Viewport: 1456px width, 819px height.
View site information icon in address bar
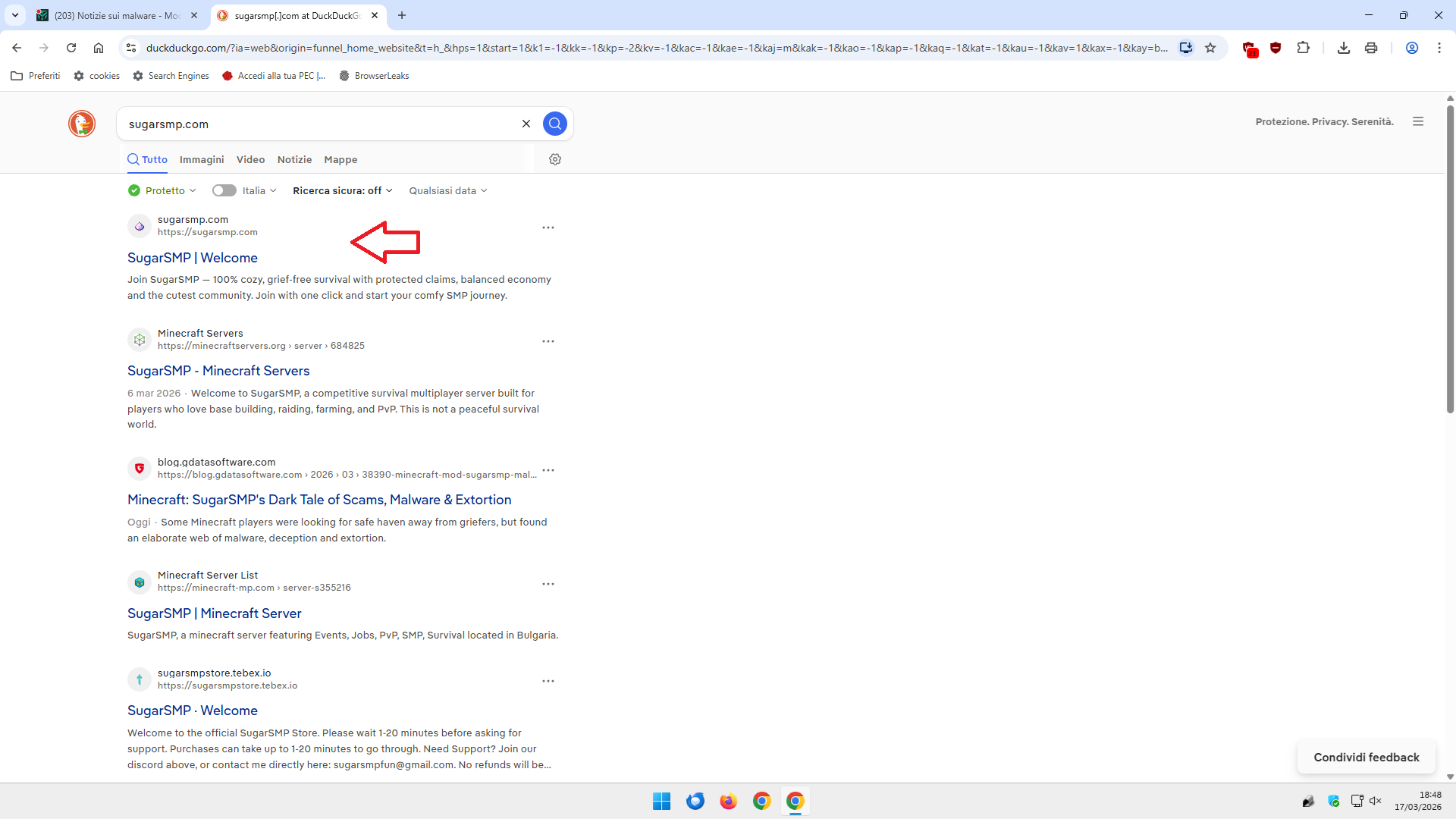(x=131, y=48)
